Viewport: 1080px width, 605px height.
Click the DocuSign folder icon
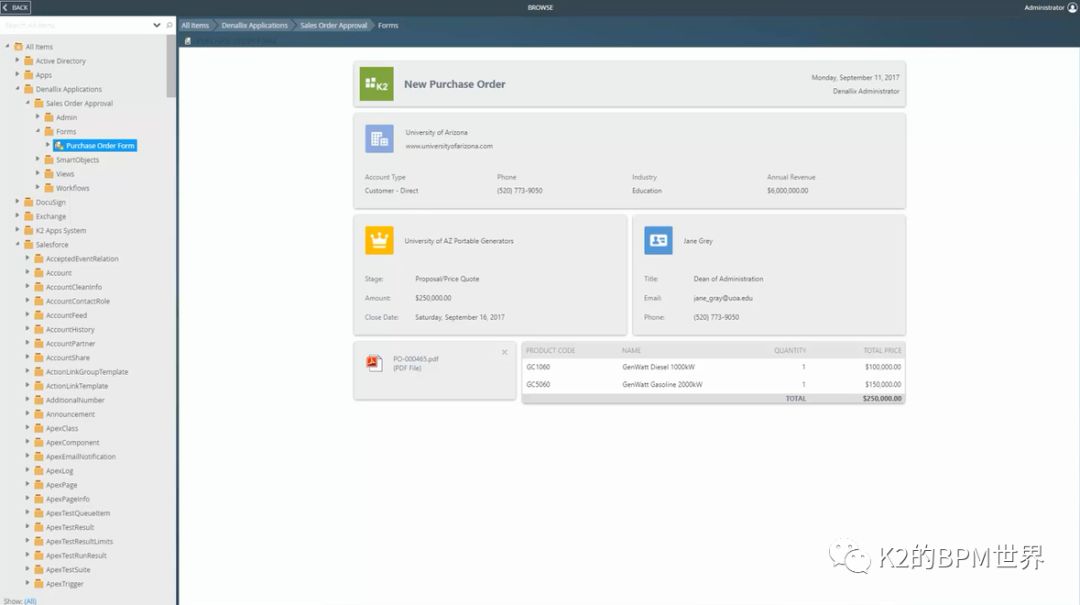tap(28, 202)
